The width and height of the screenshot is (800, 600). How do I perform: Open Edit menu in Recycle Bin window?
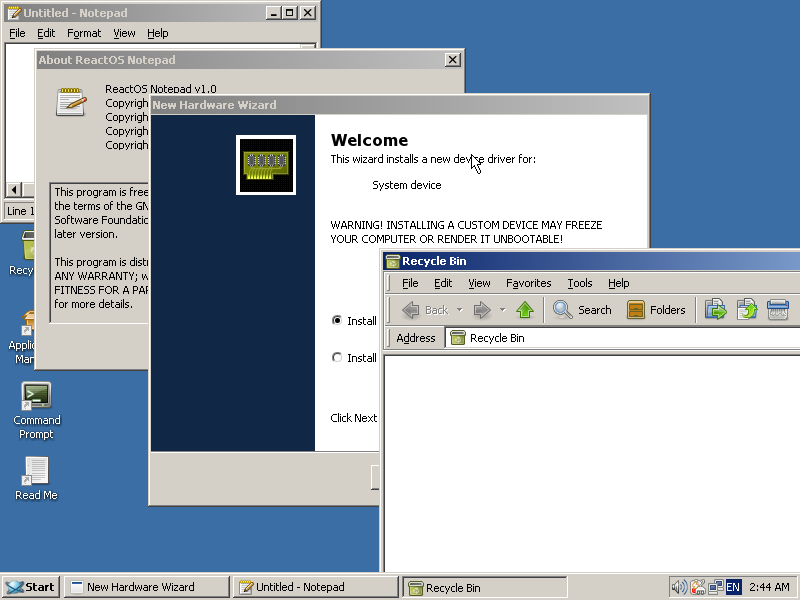443,283
